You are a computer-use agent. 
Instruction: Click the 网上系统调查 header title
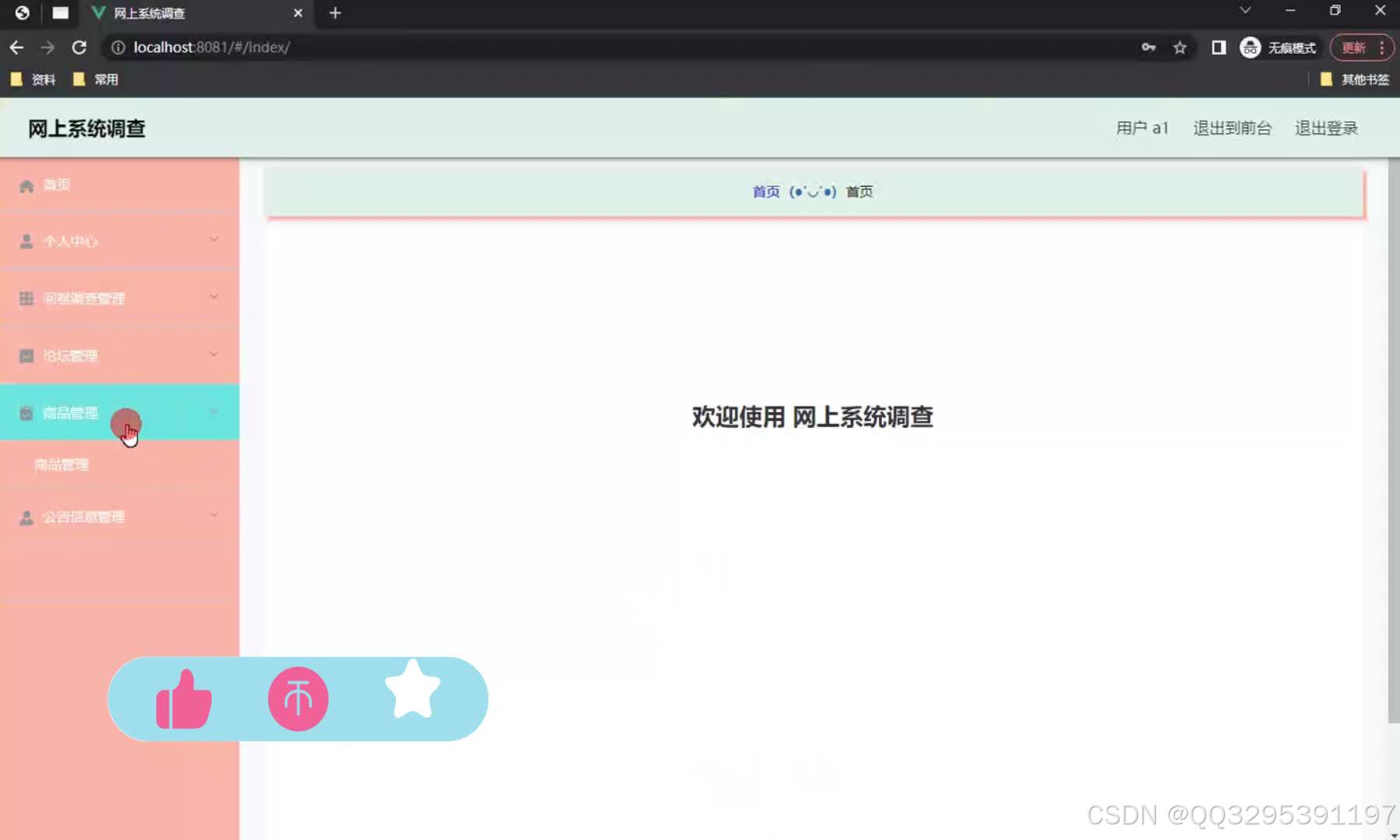[x=87, y=128]
